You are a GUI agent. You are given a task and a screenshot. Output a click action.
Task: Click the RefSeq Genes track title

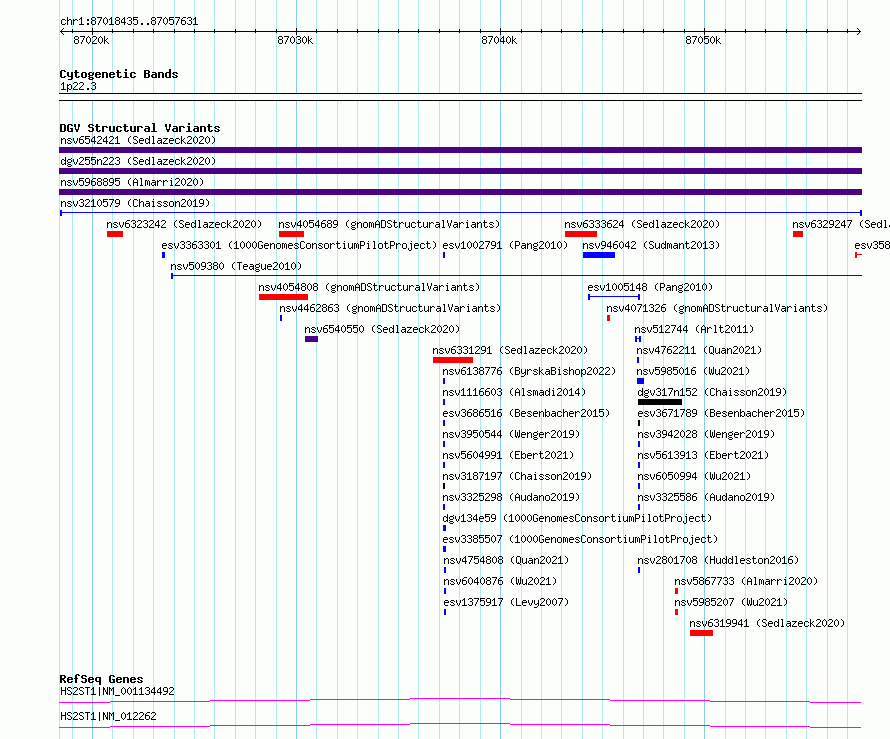coord(102,679)
